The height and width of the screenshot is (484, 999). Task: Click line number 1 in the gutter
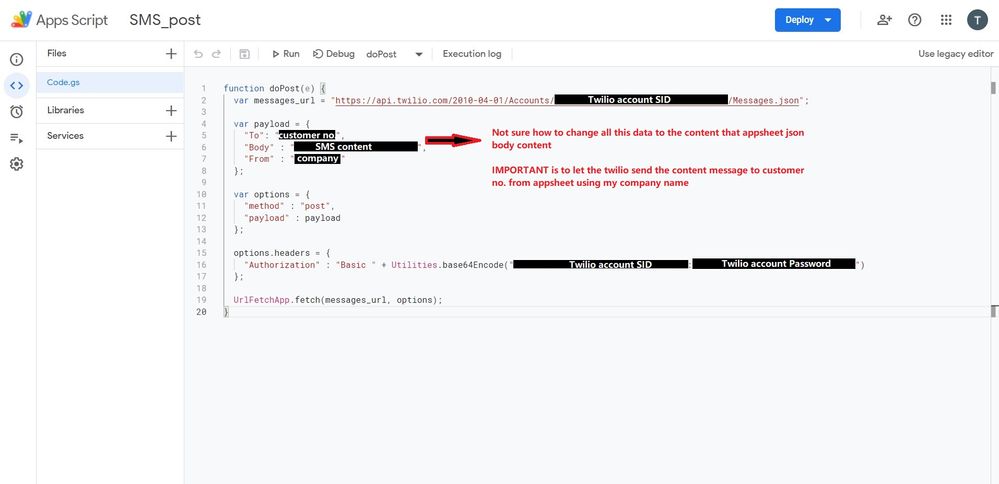click(203, 89)
